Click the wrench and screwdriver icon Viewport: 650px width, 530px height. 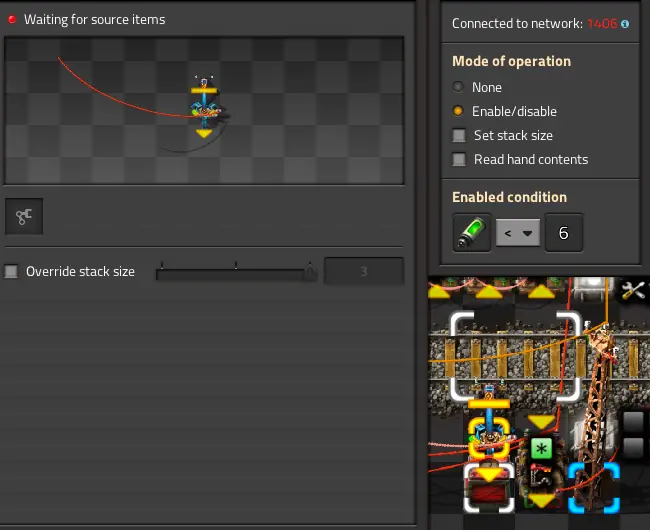(633, 290)
